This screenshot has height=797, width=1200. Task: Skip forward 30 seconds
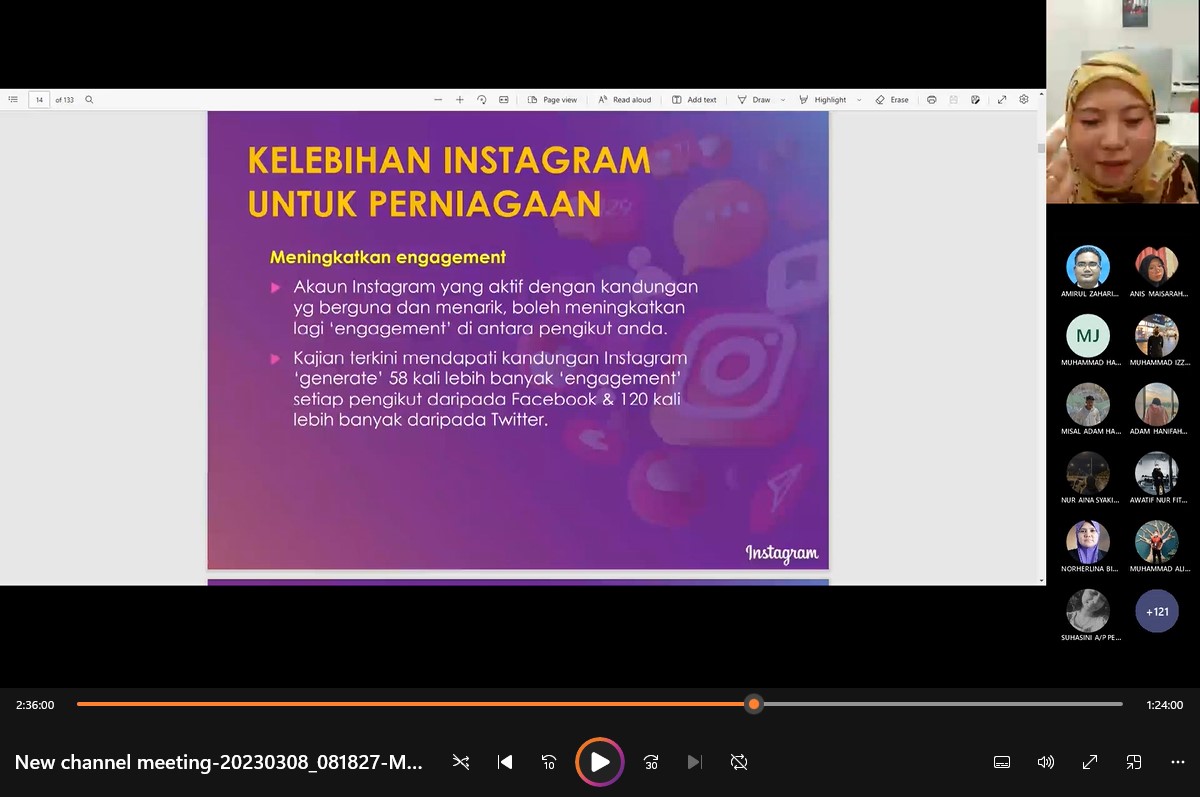pyautogui.click(x=651, y=762)
